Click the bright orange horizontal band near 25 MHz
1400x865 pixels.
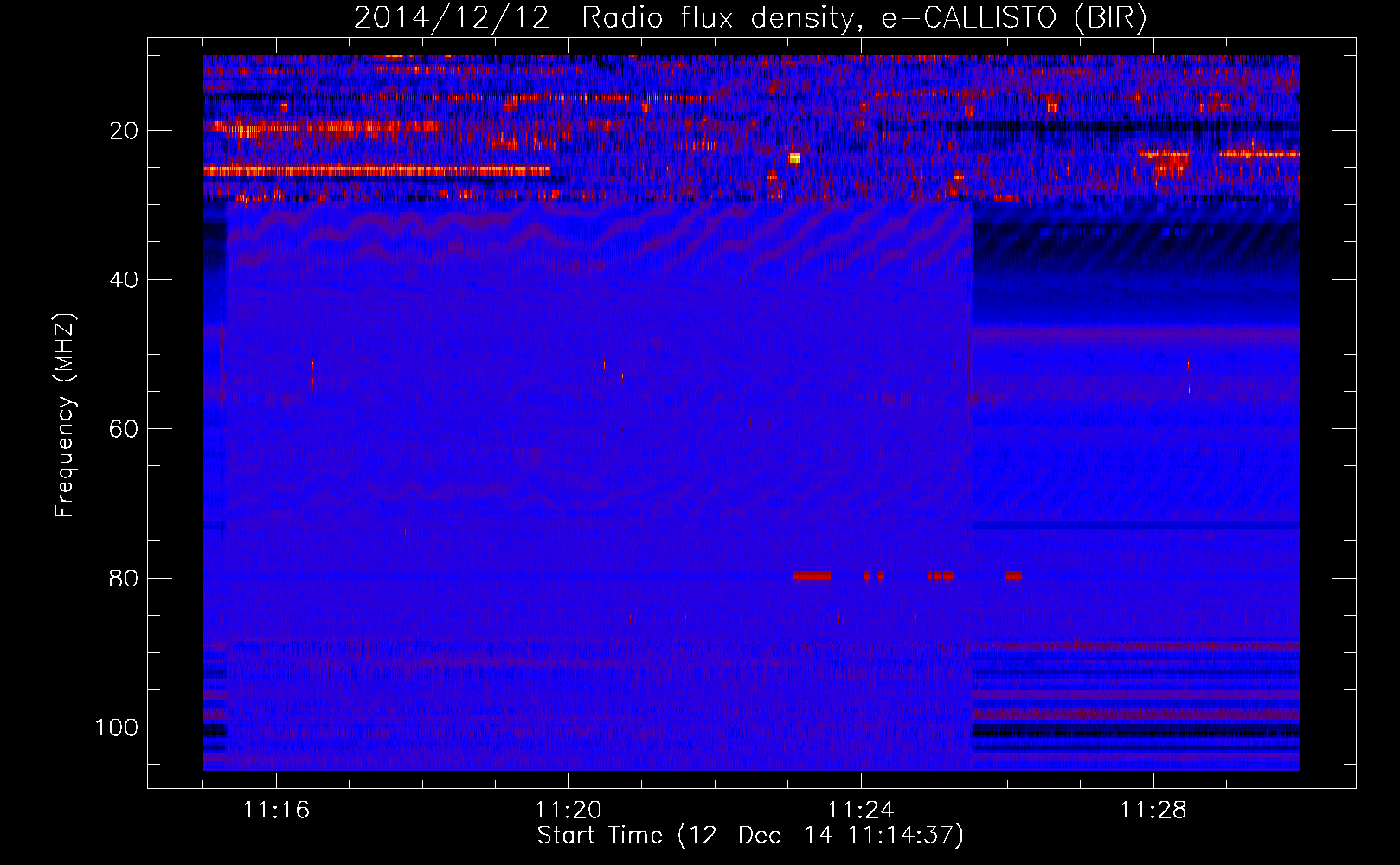pos(376,170)
